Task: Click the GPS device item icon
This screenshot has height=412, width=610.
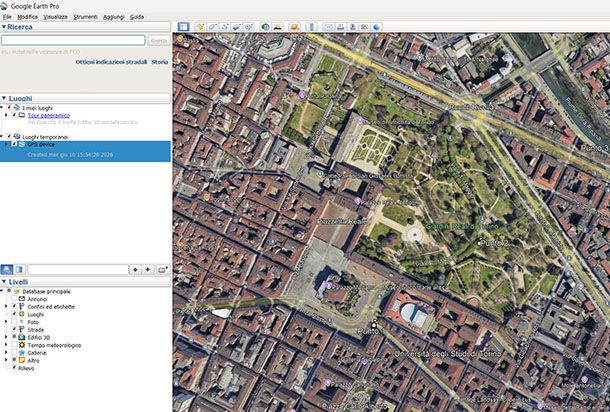Action: click(22, 144)
